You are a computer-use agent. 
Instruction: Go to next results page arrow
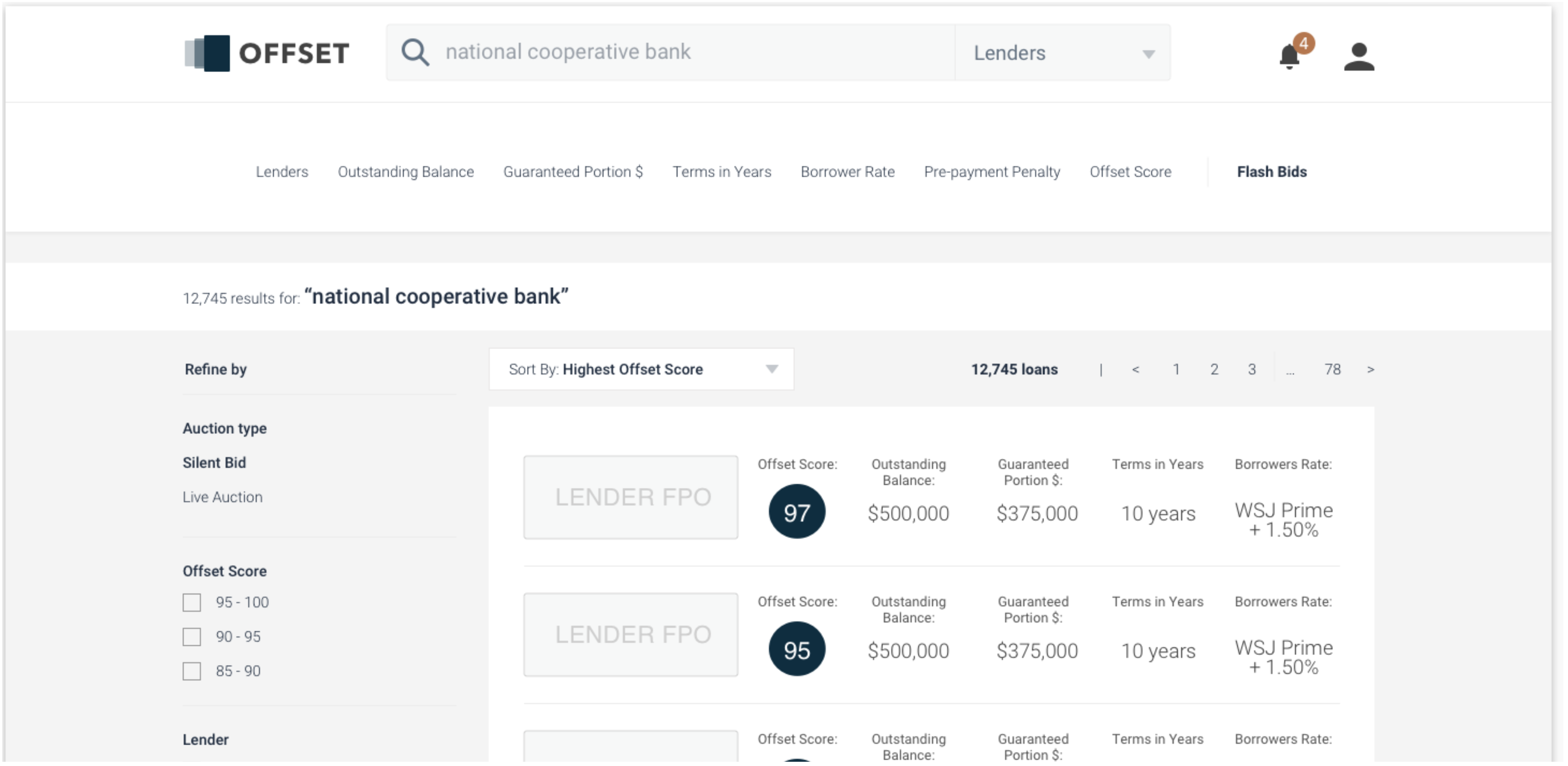[1370, 369]
